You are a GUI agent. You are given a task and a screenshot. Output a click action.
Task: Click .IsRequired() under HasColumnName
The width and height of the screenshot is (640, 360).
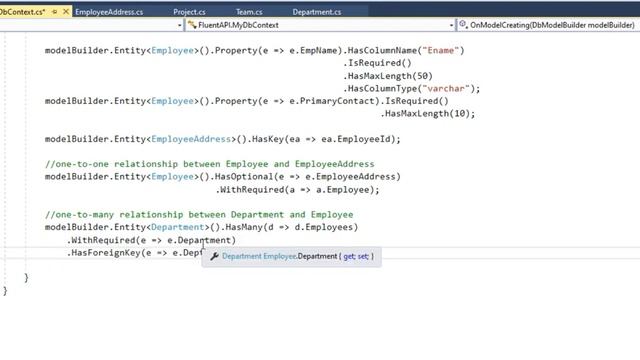[378, 63]
